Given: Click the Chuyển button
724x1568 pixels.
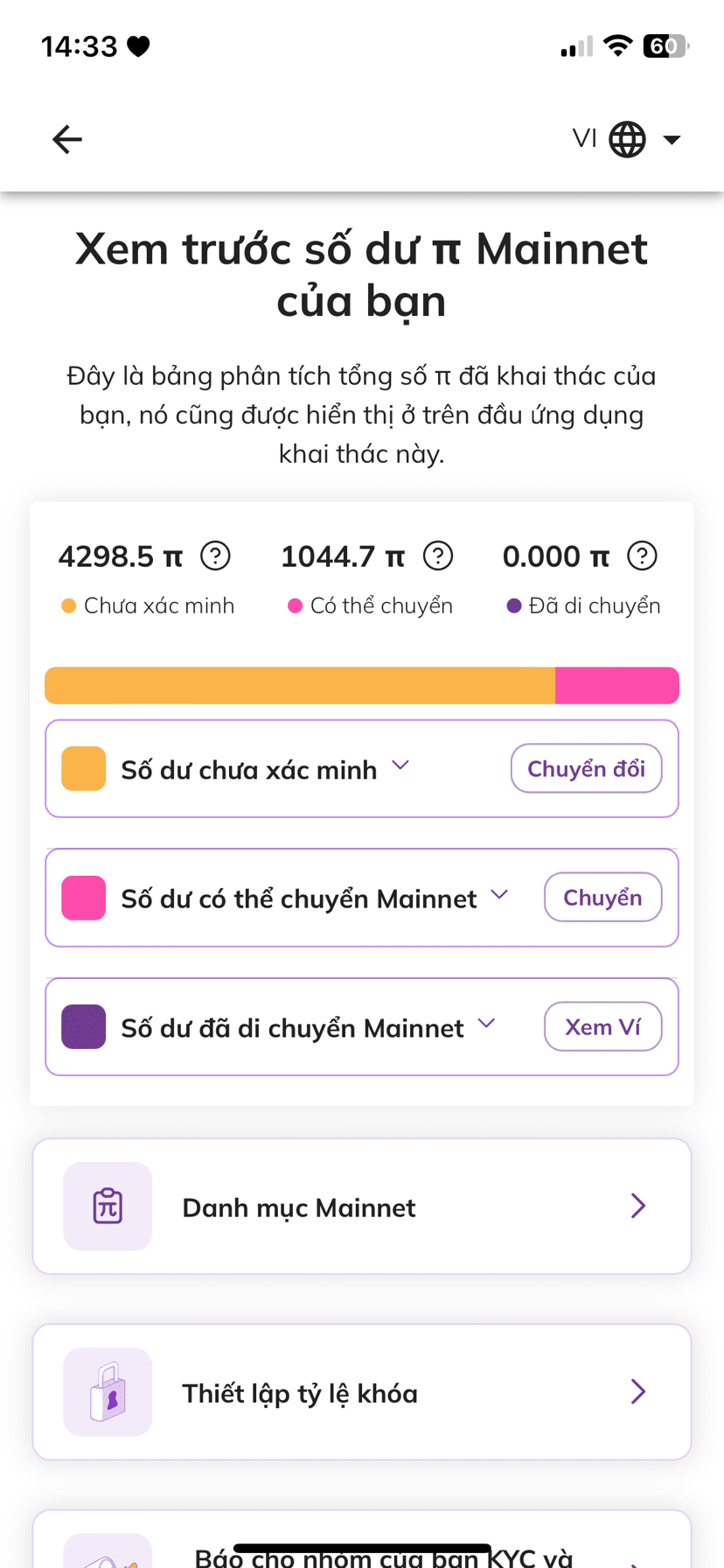Looking at the screenshot, I should tap(602, 897).
